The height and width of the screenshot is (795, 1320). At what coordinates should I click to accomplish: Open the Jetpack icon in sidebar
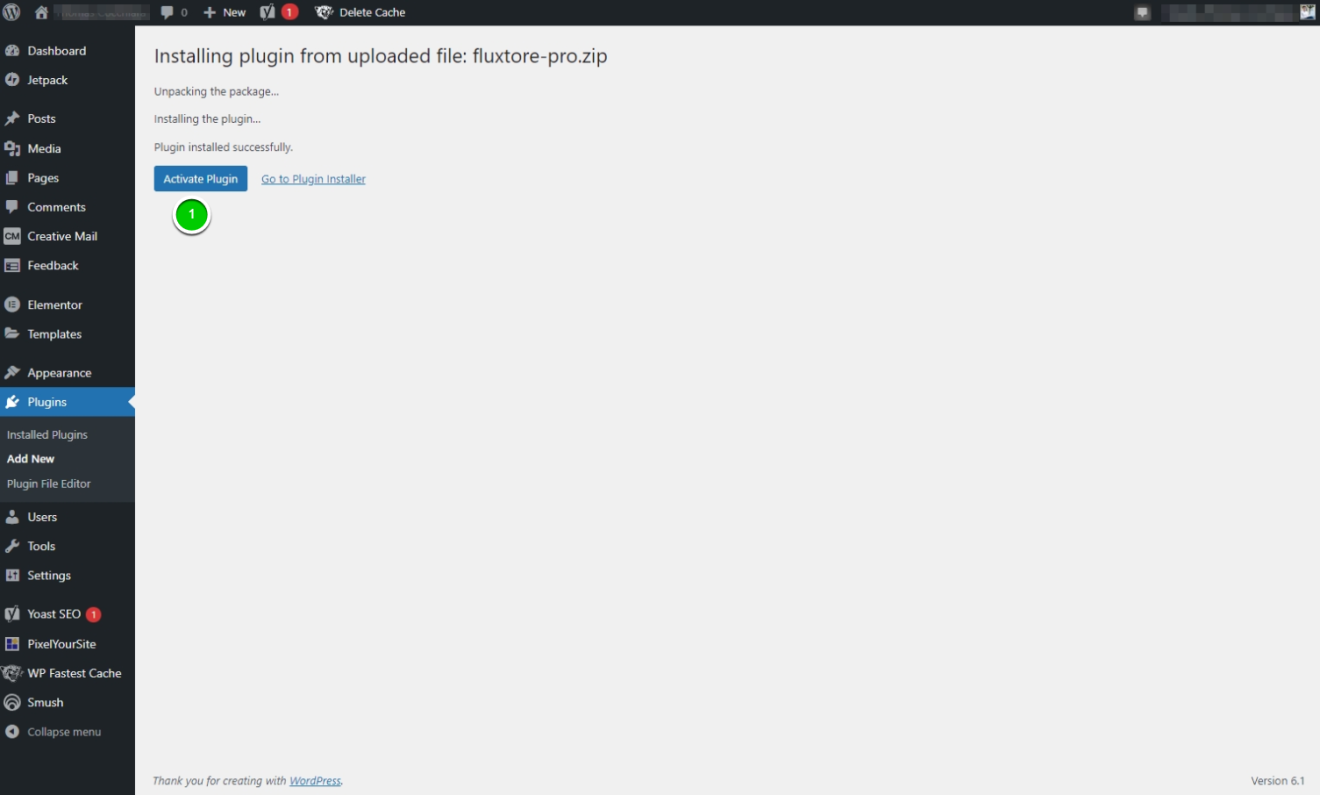click(13, 80)
